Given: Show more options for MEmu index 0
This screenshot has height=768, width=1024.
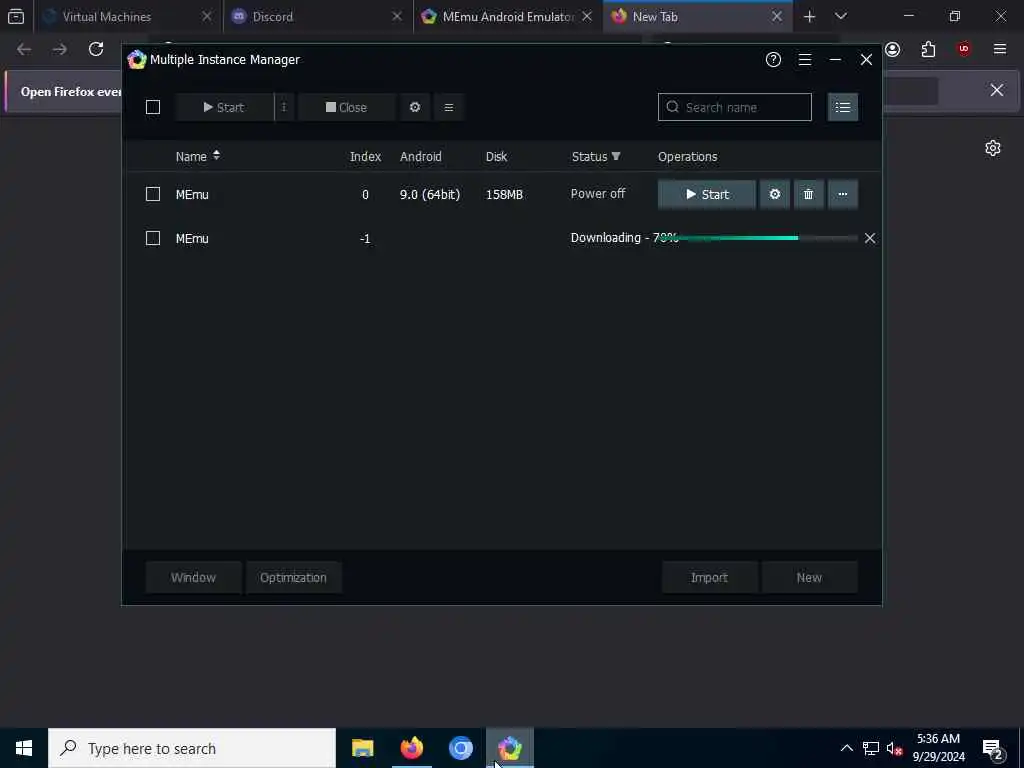Looking at the screenshot, I should click(x=842, y=194).
